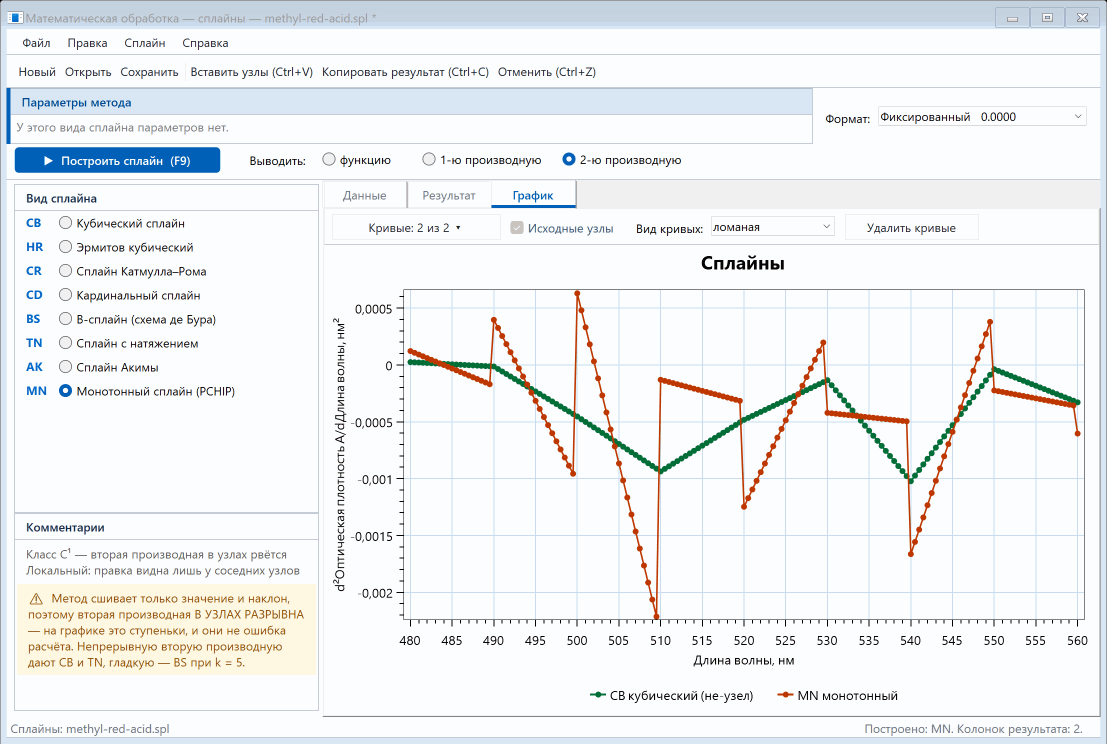Viewport: 1107px width, 744px height.
Task: Click Отменить (Ctrl+Z) in the toolbar
Action: click(546, 72)
